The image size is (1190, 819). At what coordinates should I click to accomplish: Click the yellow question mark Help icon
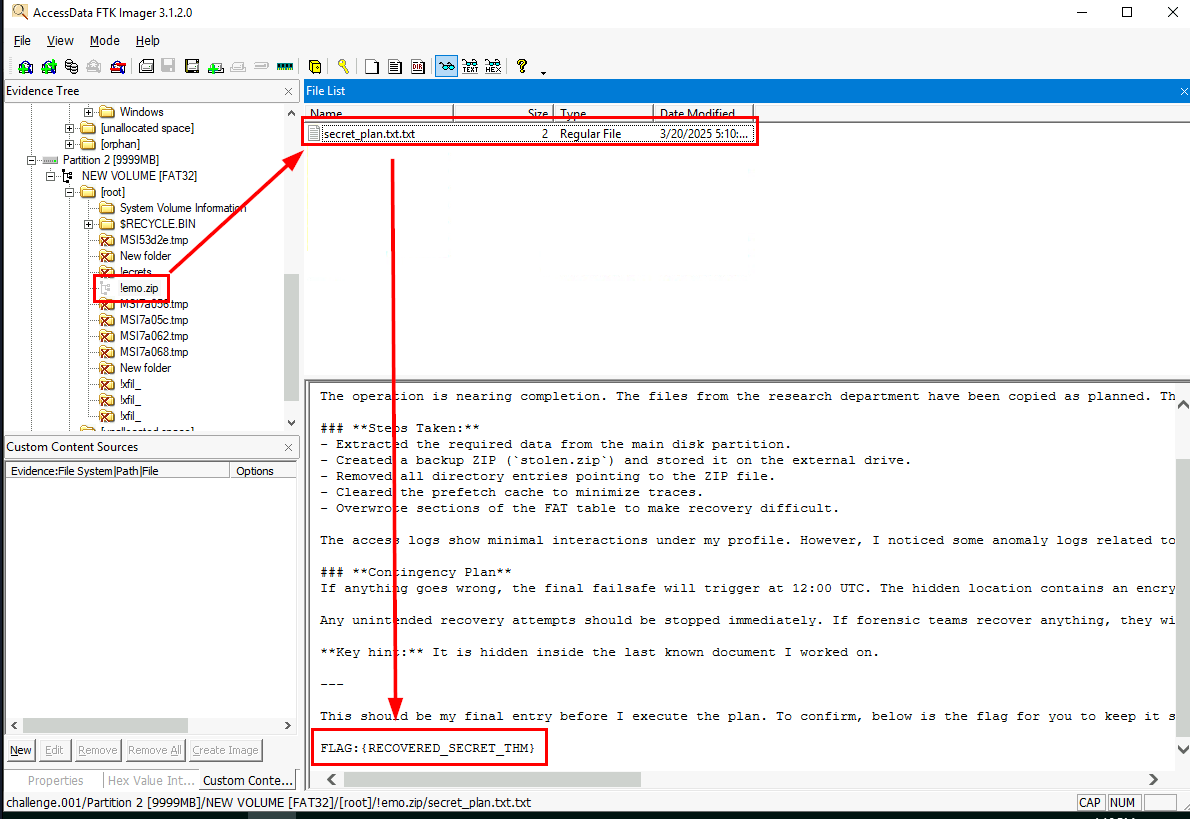click(x=521, y=67)
